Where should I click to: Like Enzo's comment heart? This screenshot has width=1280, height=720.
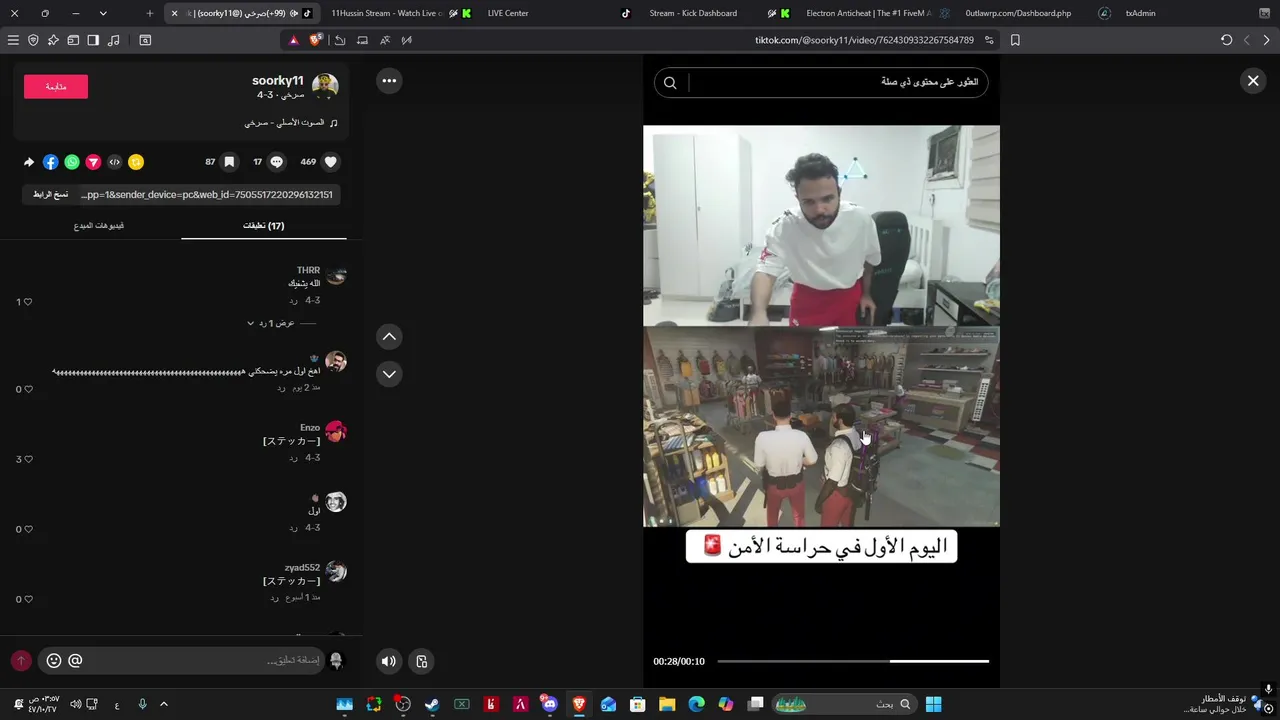28,460
